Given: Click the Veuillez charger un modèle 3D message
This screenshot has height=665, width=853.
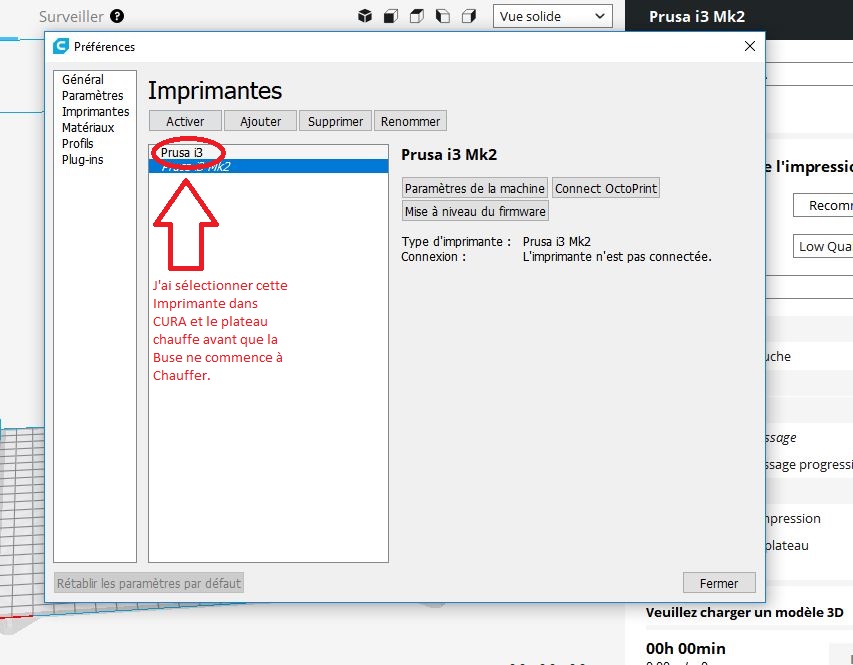Looking at the screenshot, I should [744, 612].
